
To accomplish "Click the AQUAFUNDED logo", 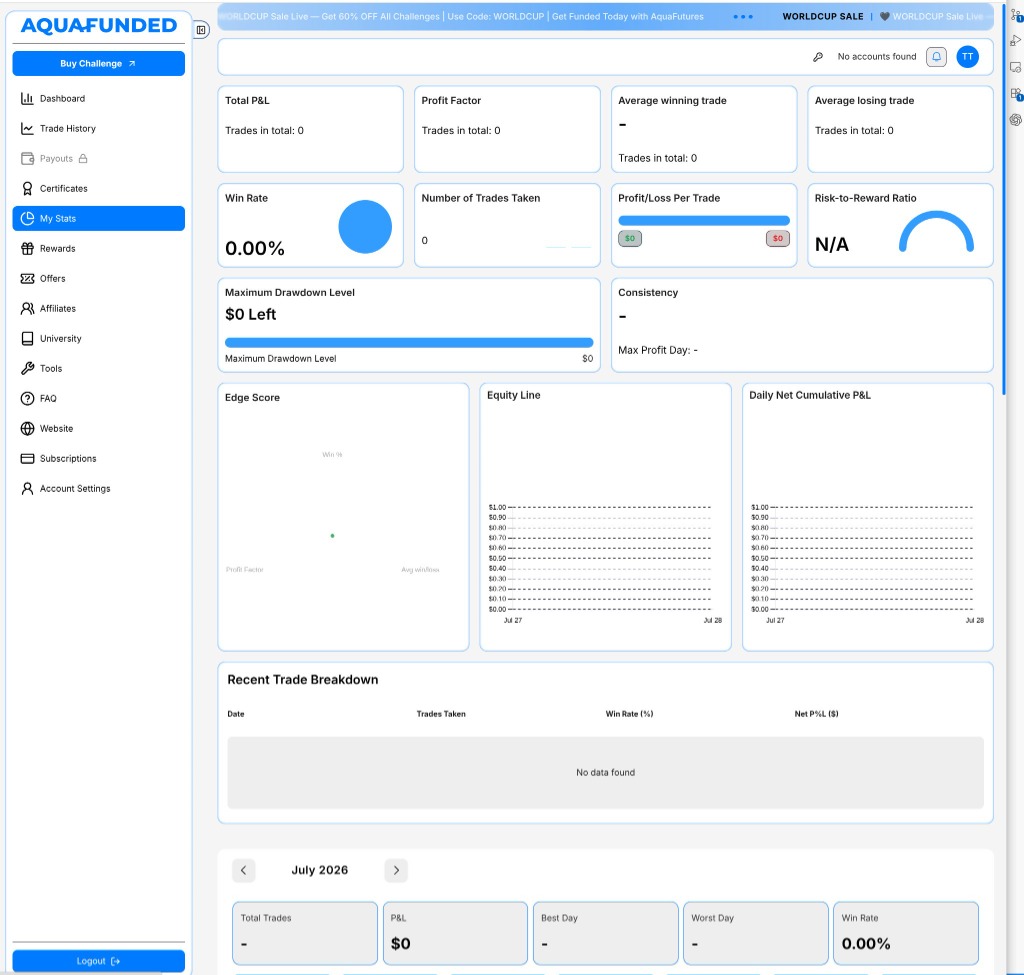I will (x=99, y=25).
